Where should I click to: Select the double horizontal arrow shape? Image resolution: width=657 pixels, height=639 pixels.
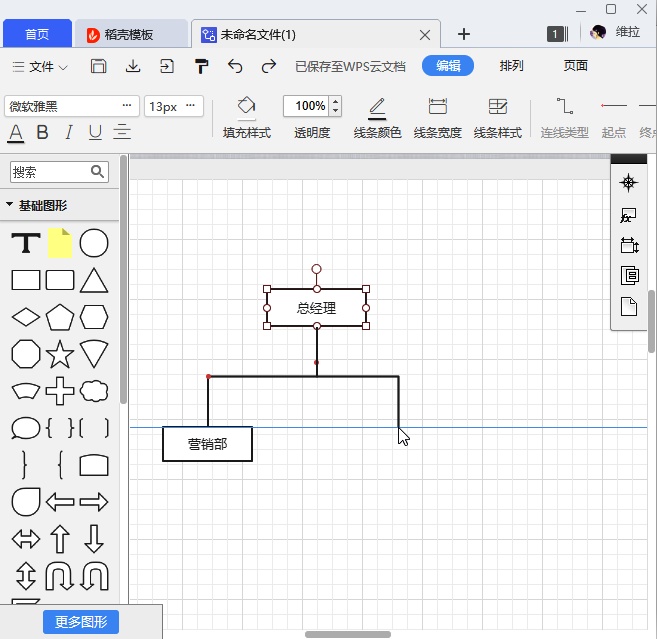[26, 539]
